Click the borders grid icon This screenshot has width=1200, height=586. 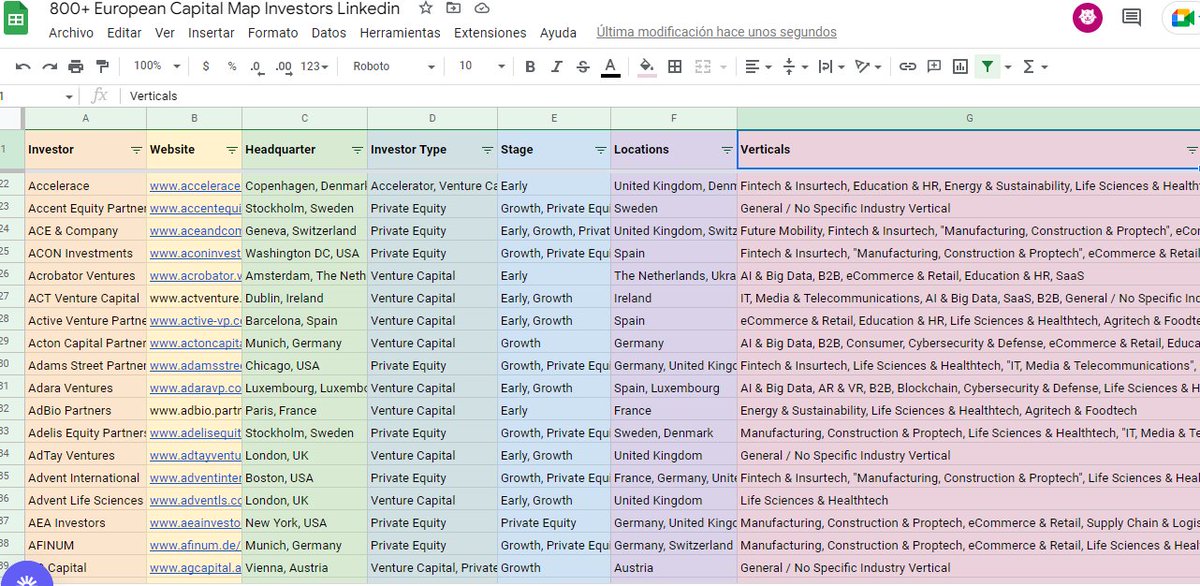675,67
